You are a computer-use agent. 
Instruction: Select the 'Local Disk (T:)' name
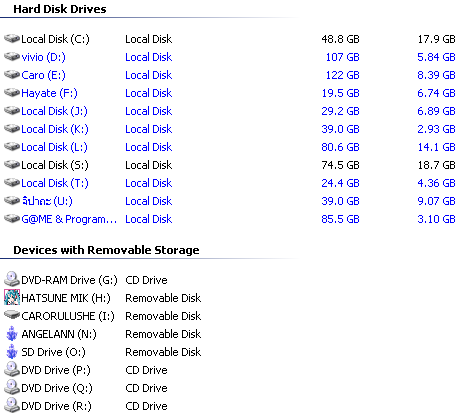[x=55, y=183]
